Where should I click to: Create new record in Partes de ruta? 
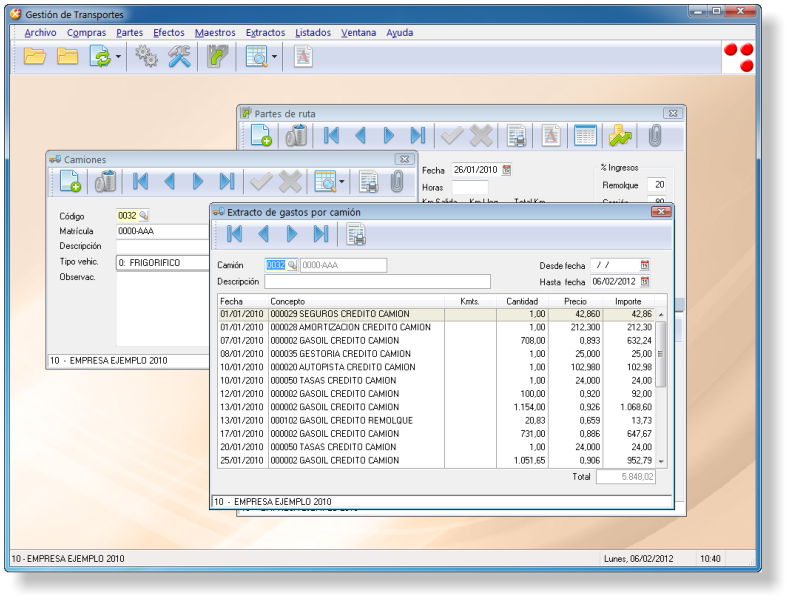coord(261,136)
